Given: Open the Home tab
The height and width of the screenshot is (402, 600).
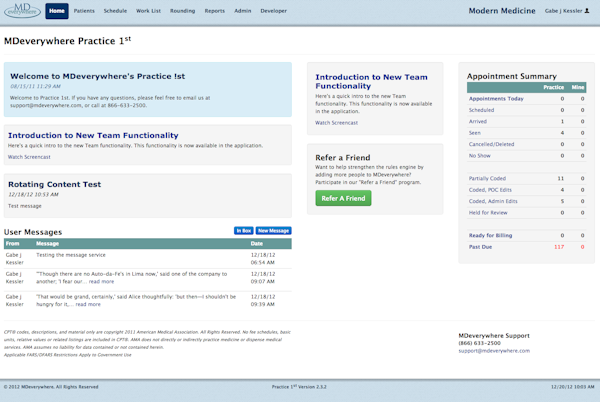Looking at the screenshot, I should click(57, 11).
